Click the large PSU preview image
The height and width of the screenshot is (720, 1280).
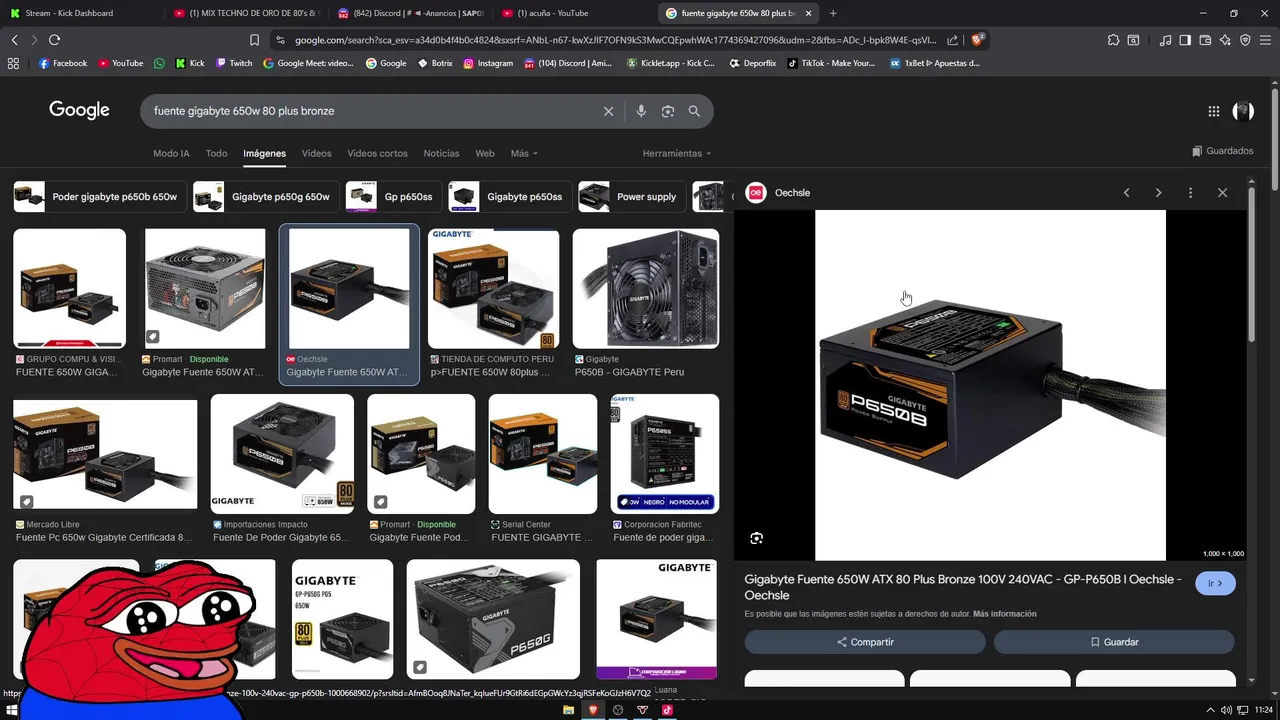990,385
